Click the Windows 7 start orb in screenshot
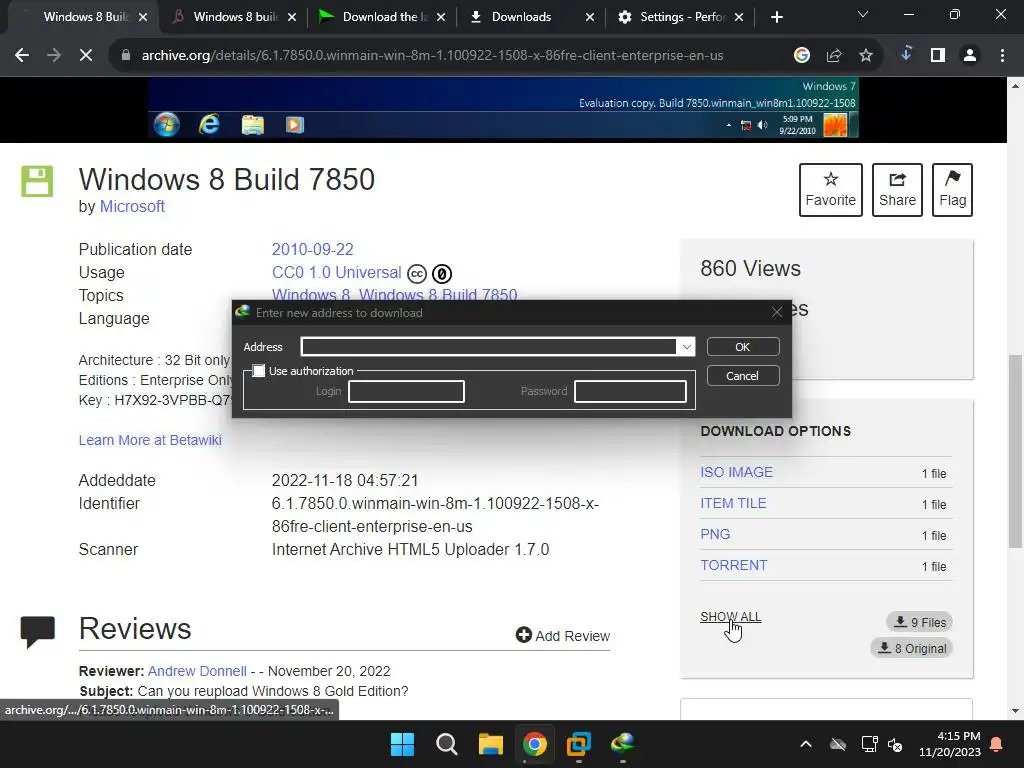Screen dimensions: 1024x768 (x=167, y=124)
